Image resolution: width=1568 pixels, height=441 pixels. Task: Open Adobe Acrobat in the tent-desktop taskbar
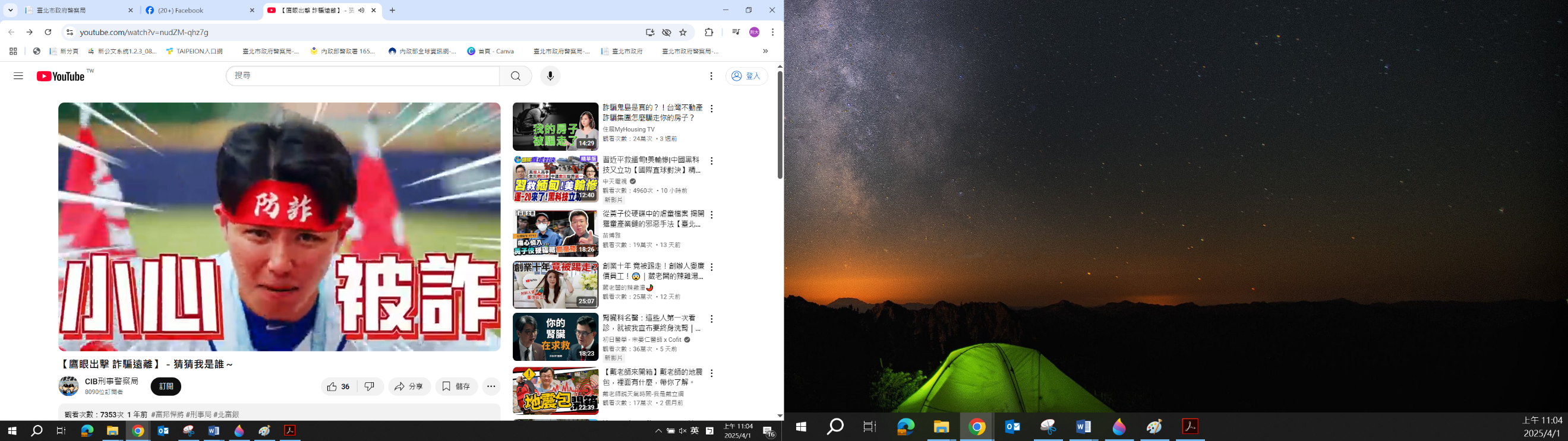point(1190,427)
